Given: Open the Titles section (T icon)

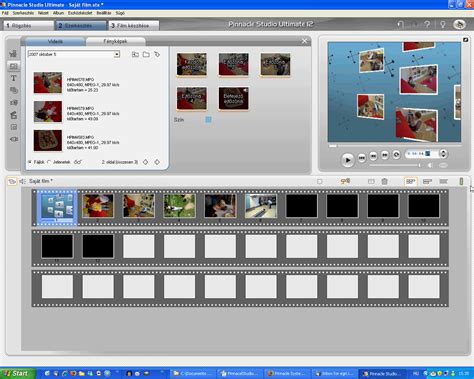Looking at the screenshot, I should (x=13, y=78).
